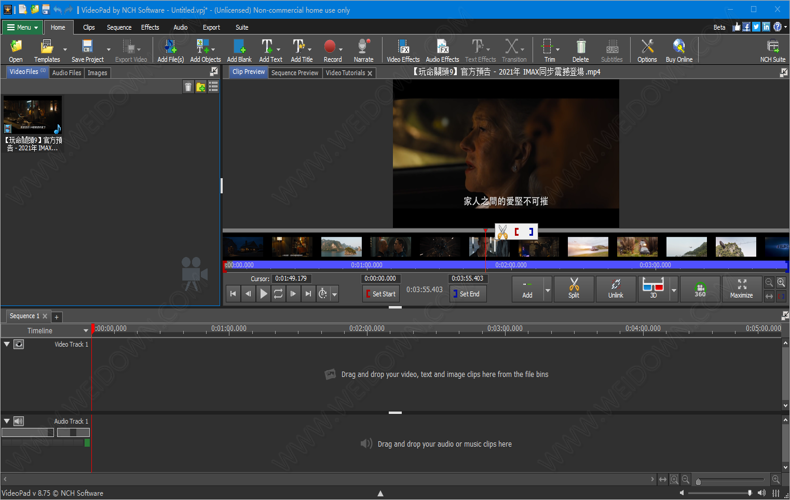Open Audio Effects
This screenshot has height=500, width=790.
coord(442,51)
